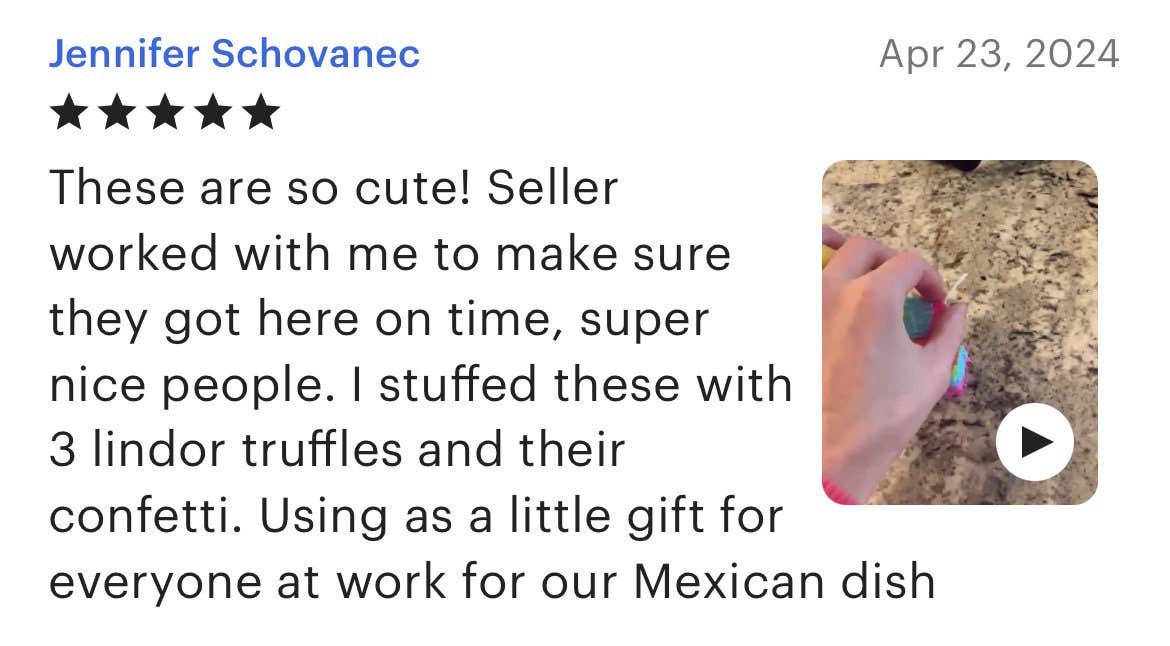Click the word "Seller" in the review
Viewport: 1170px width, 646px height.
553,189
